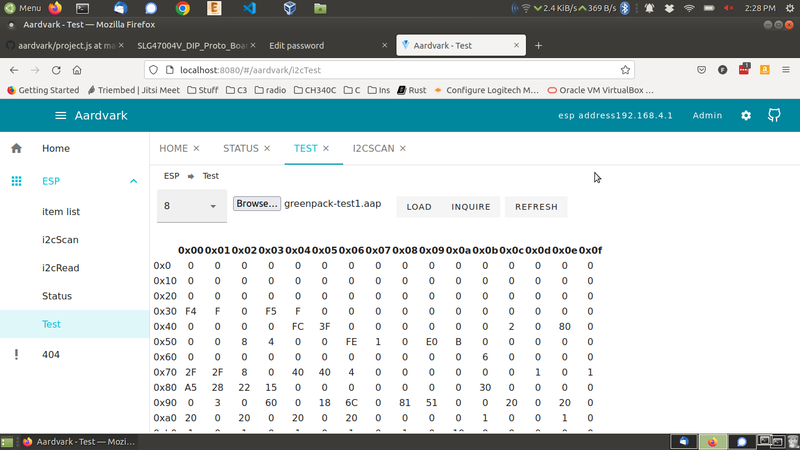
Task: Launch Firefox from the top panel
Action: tap(55, 8)
